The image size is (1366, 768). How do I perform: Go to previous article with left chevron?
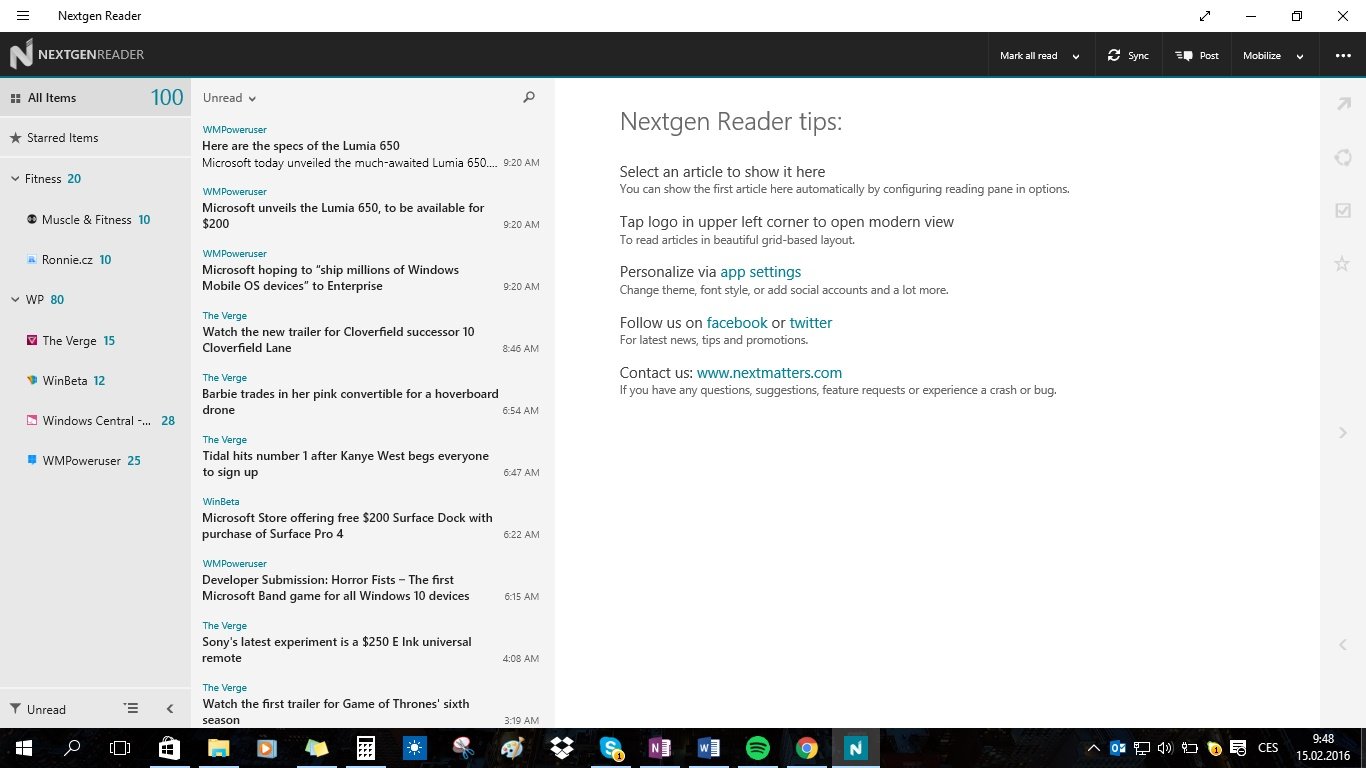tap(1343, 645)
